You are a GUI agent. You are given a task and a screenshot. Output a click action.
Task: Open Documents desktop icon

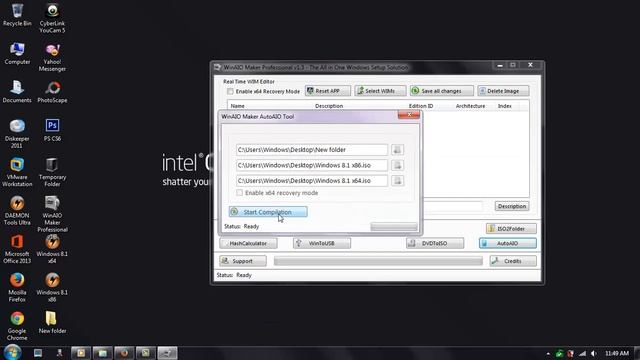17,91
